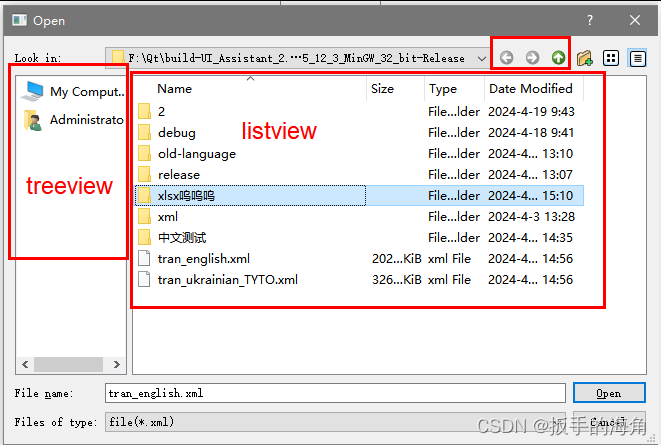The height and width of the screenshot is (445, 661).
Task: Go forward with the right arrow button
Action: coord(532,57)
